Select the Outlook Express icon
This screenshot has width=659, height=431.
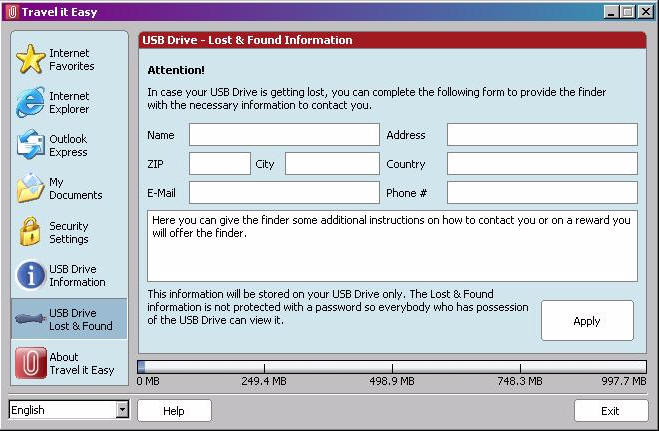point(31,145)
